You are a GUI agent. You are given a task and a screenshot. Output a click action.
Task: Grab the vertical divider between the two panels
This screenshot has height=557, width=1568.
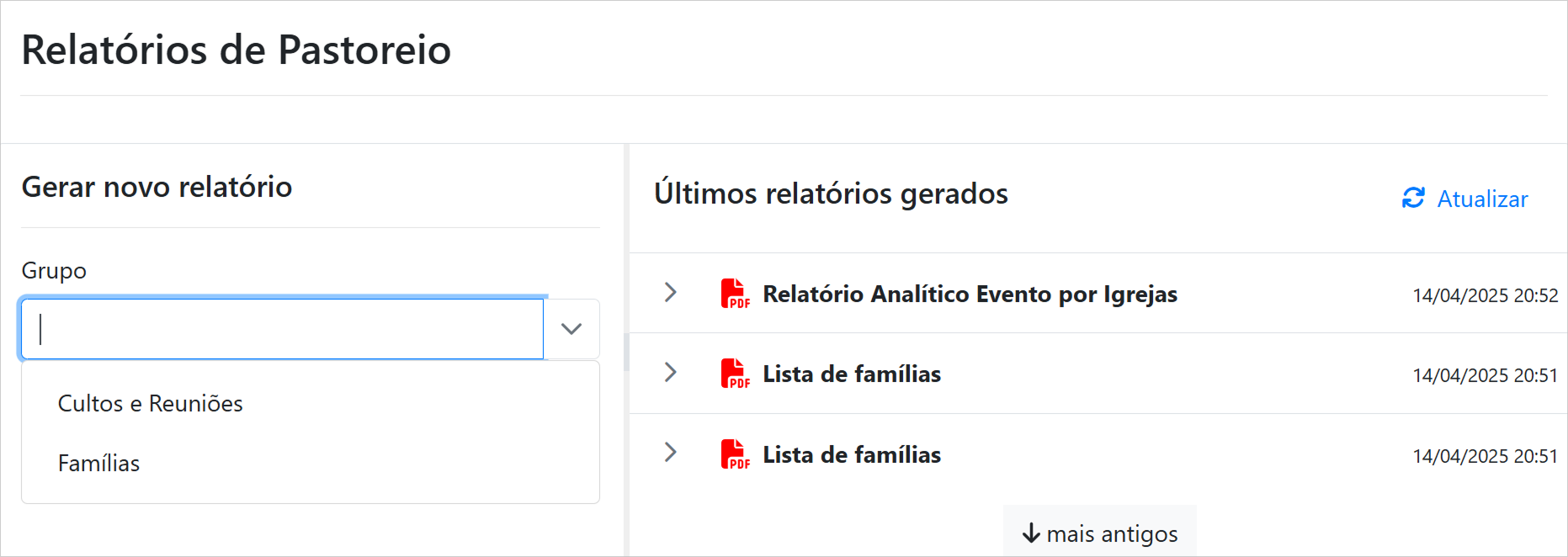tap(626, 350)
